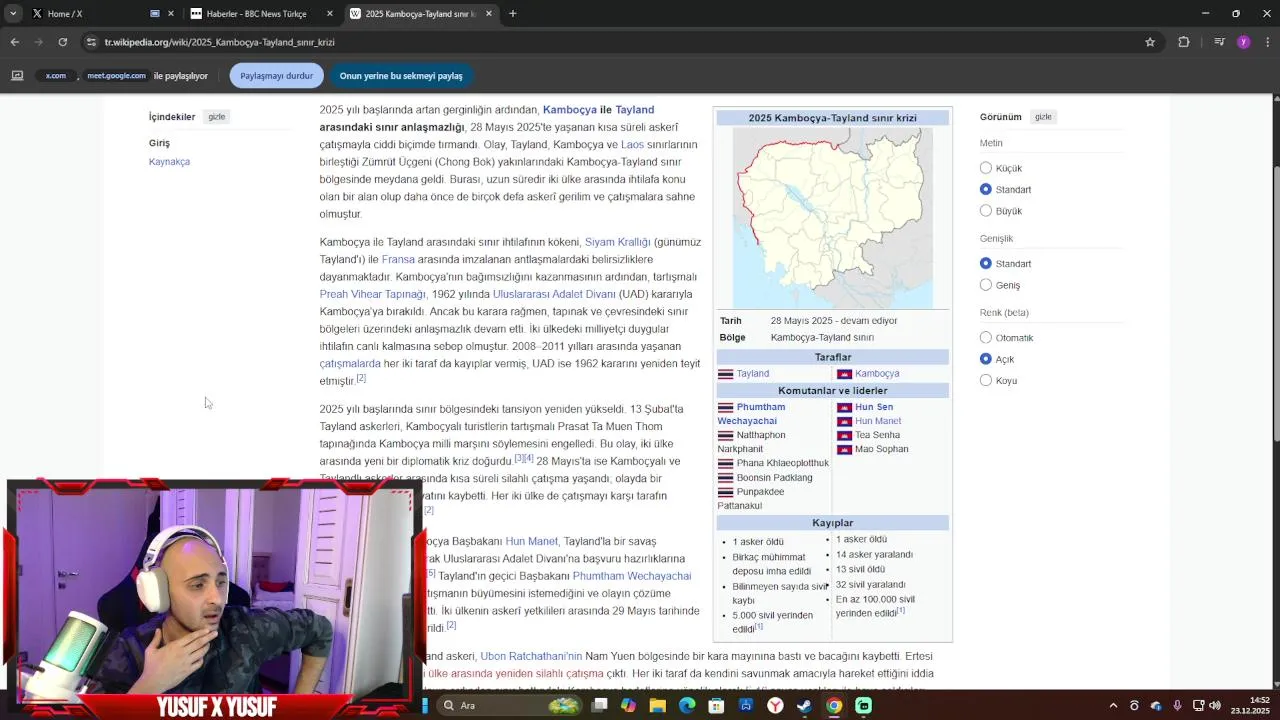Click microphone icon in system tray
The height and width of the screenshot is (720, 1280).
click(1177, 706)
